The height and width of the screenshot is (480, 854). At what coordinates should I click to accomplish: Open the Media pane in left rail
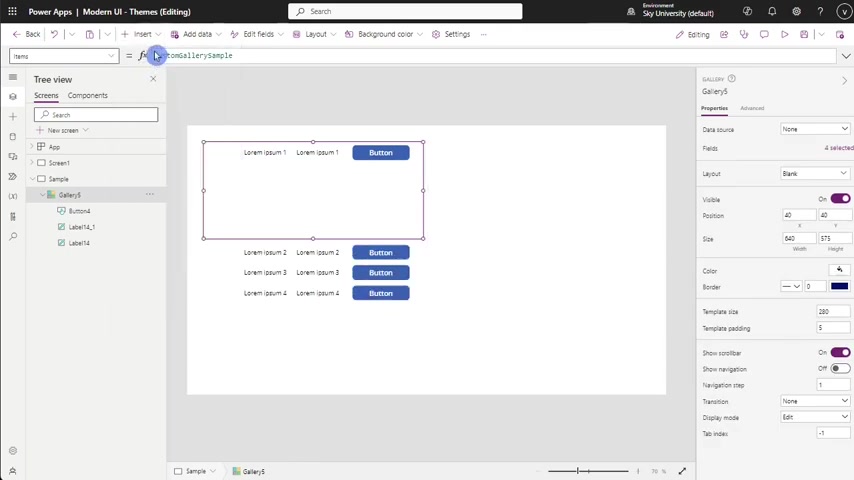12,157
